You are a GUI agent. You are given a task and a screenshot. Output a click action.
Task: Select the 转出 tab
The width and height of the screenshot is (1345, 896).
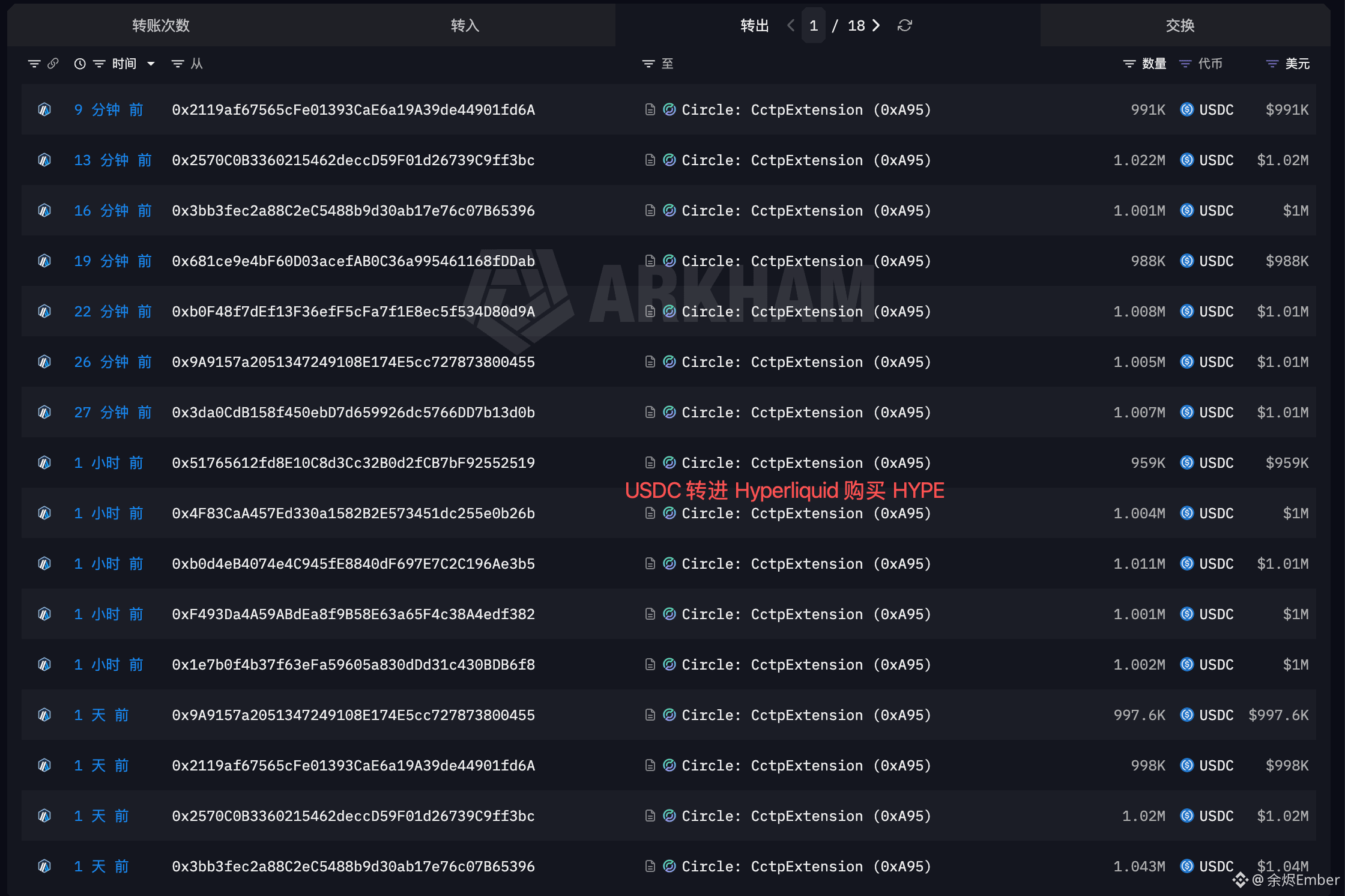pos(755,25)
